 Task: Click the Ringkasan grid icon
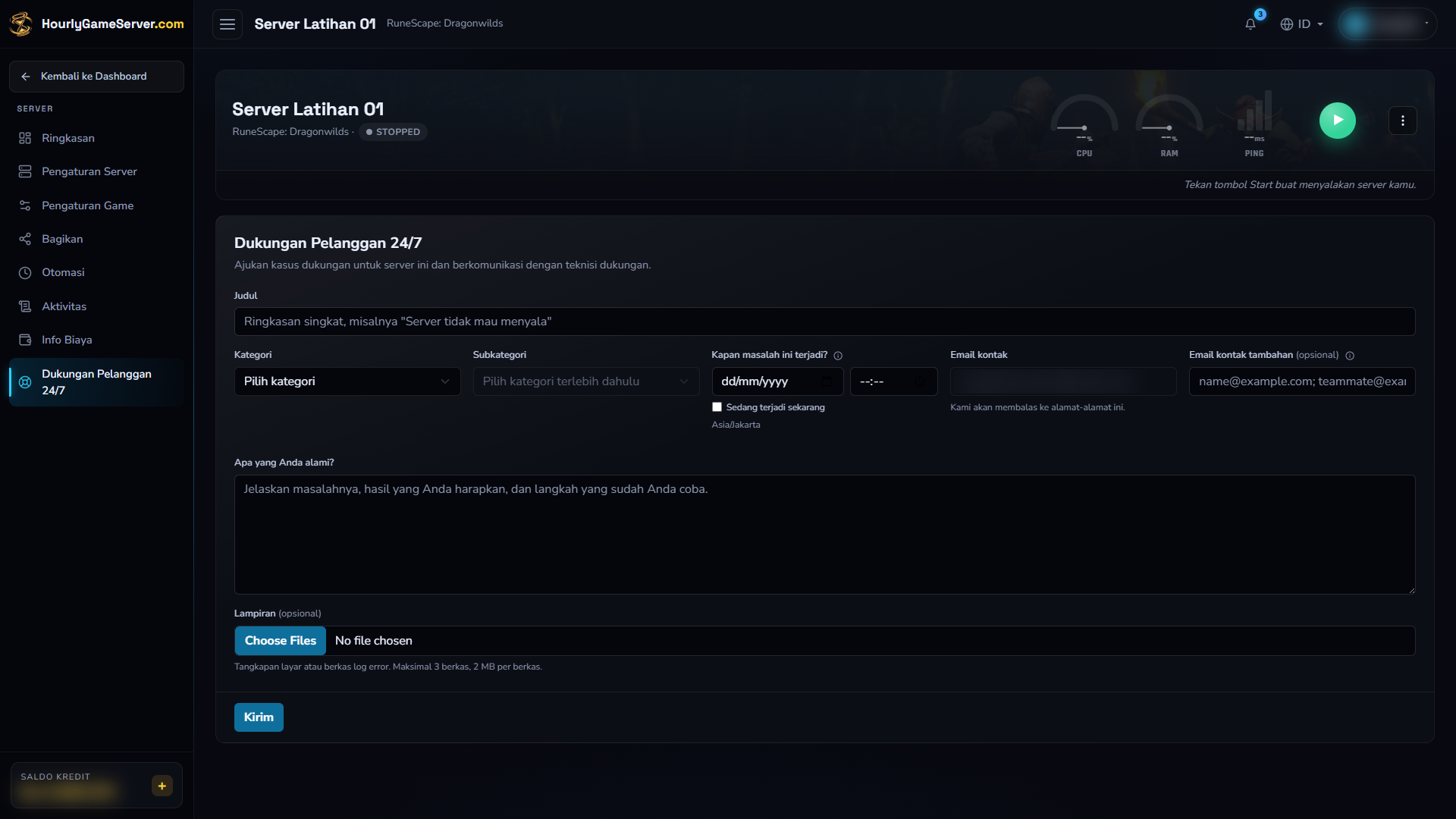tap(25, 138)
